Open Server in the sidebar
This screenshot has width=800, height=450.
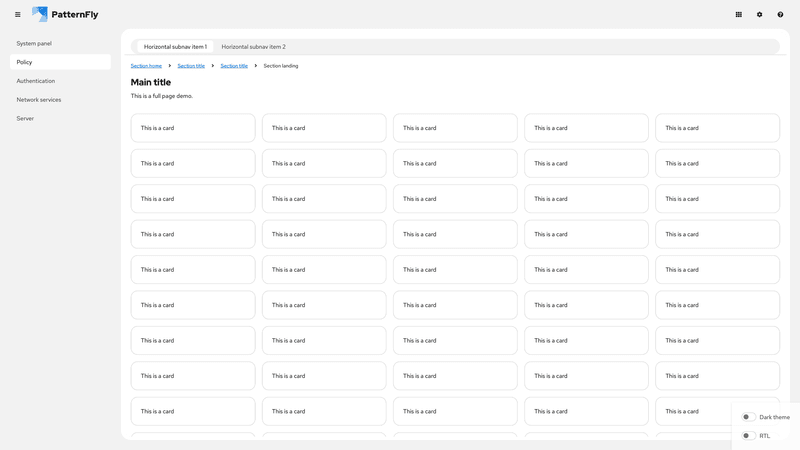60,118
